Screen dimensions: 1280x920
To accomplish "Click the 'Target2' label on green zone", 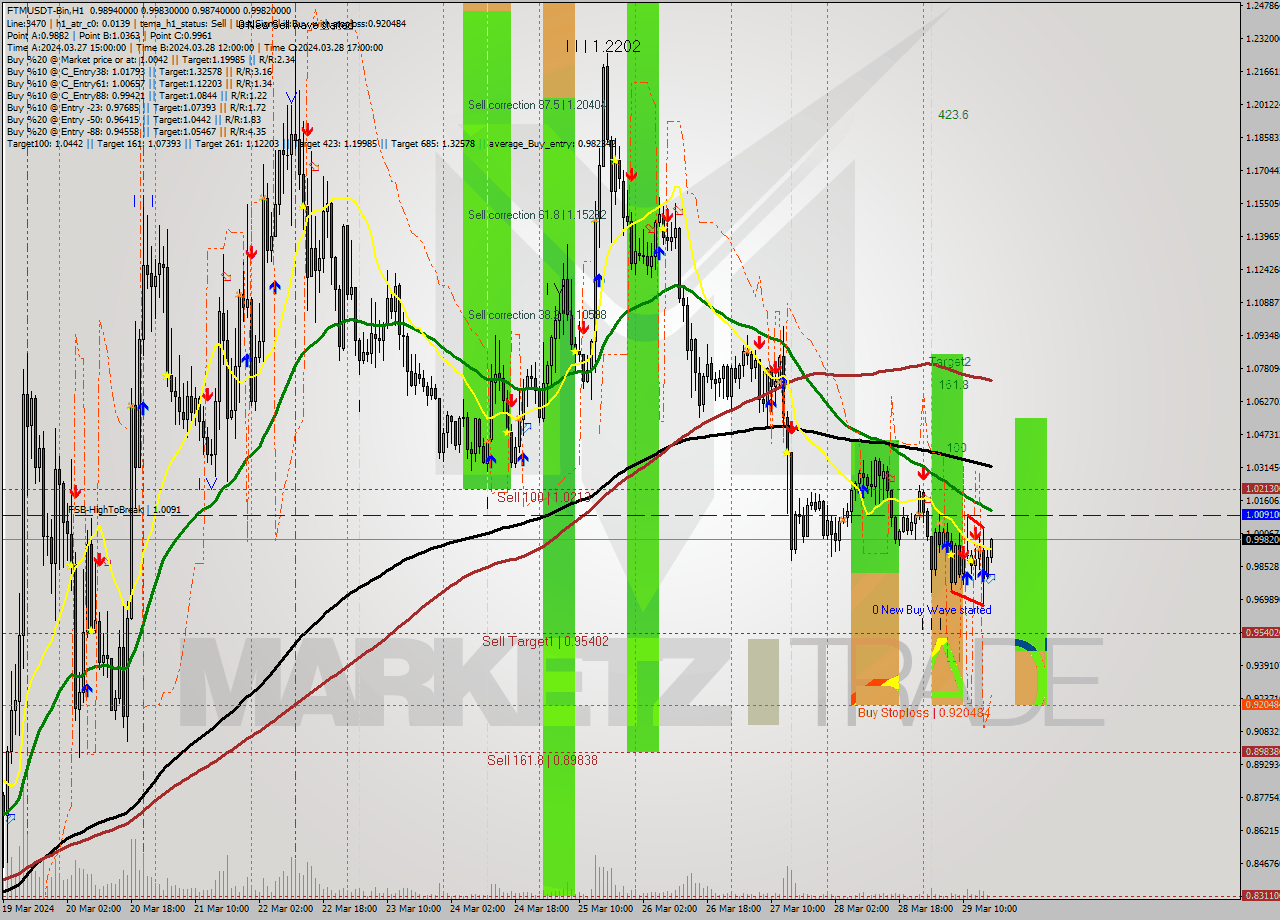I will click(951, 361).
